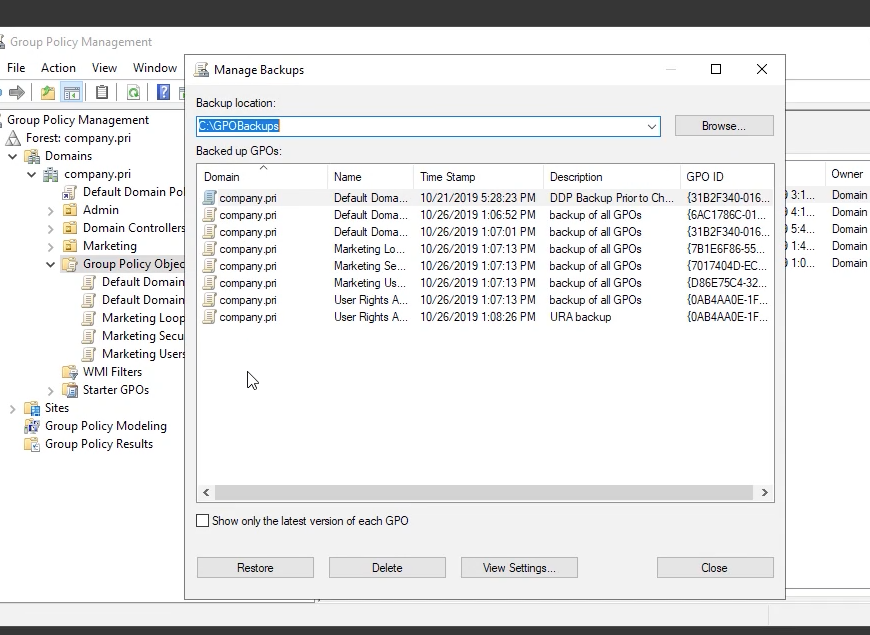Click the Restore button
Screen dimensions: 870x635
[255, 568]
